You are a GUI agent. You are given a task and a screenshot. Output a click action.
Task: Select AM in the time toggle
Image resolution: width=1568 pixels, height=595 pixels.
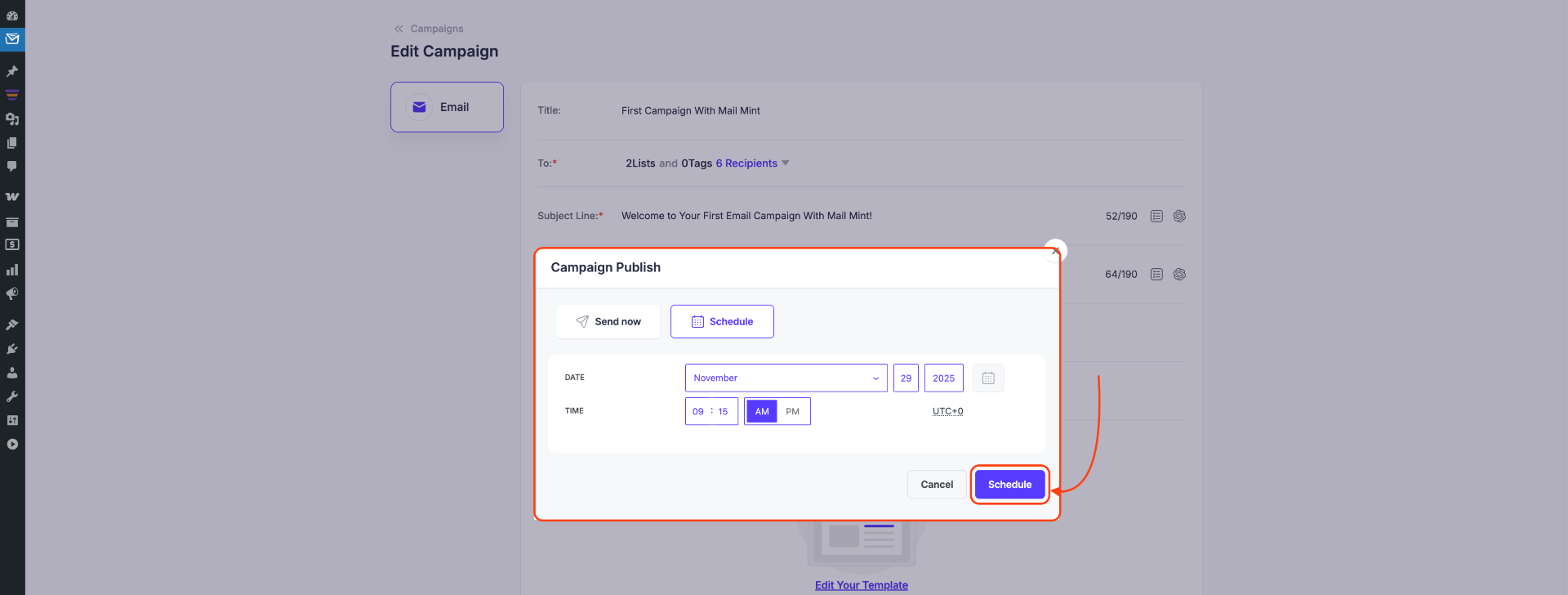[762, 411]
